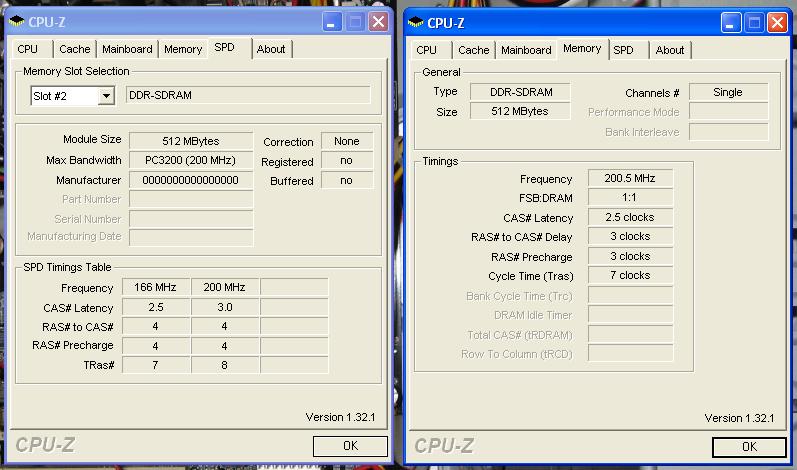Click Cycle Time (Tras) 7 clocks value

pos(630,275)
